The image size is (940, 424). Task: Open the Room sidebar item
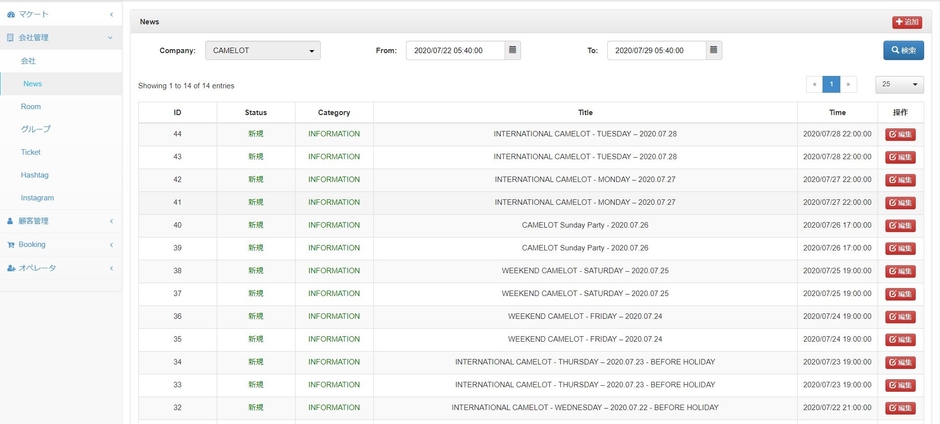31,106
